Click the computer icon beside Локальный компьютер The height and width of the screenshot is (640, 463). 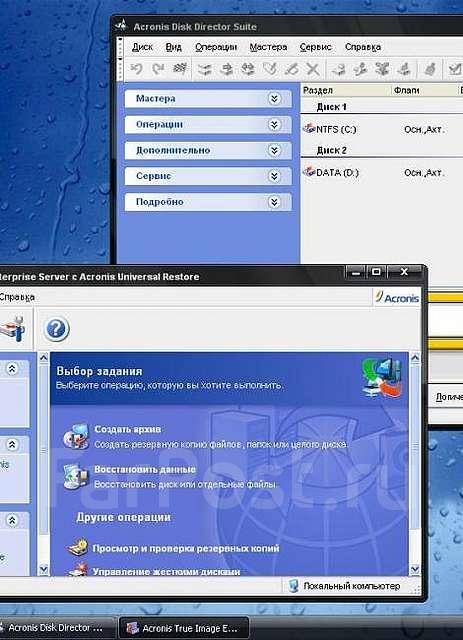(293, 586)
